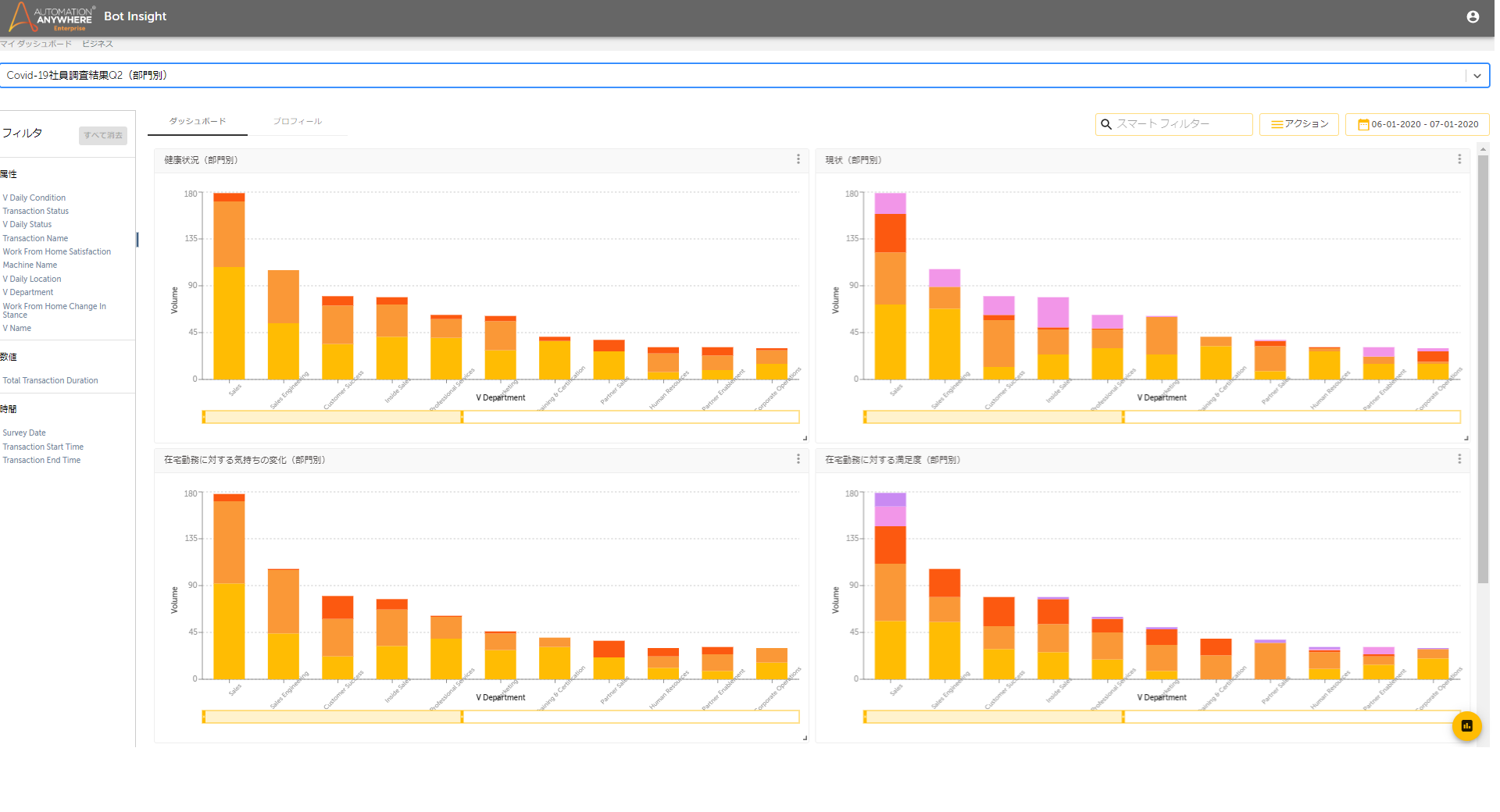
Task: Click the Automation Anywhere logo
Action: click(51, 16)
